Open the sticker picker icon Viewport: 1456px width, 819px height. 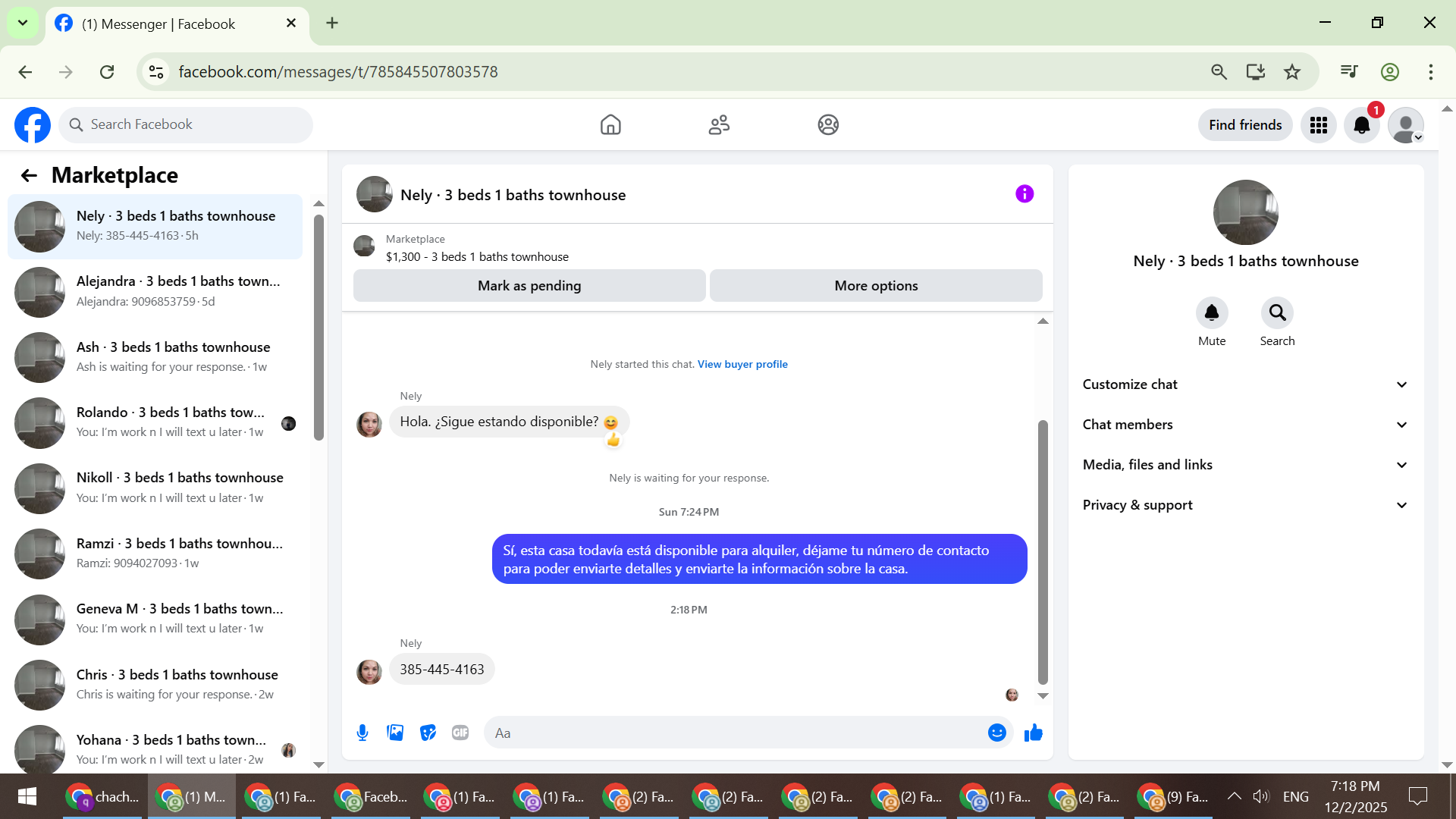pyautogui.click(x=428, y=733)
